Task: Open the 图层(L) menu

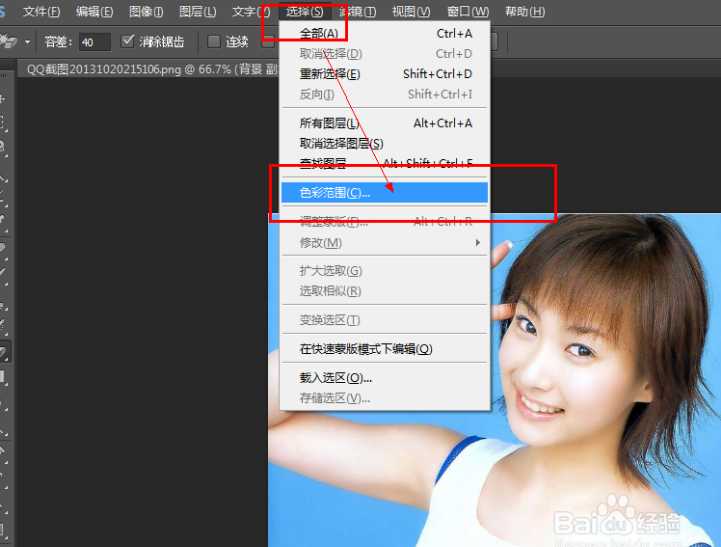Action: [x=197, y=11]
